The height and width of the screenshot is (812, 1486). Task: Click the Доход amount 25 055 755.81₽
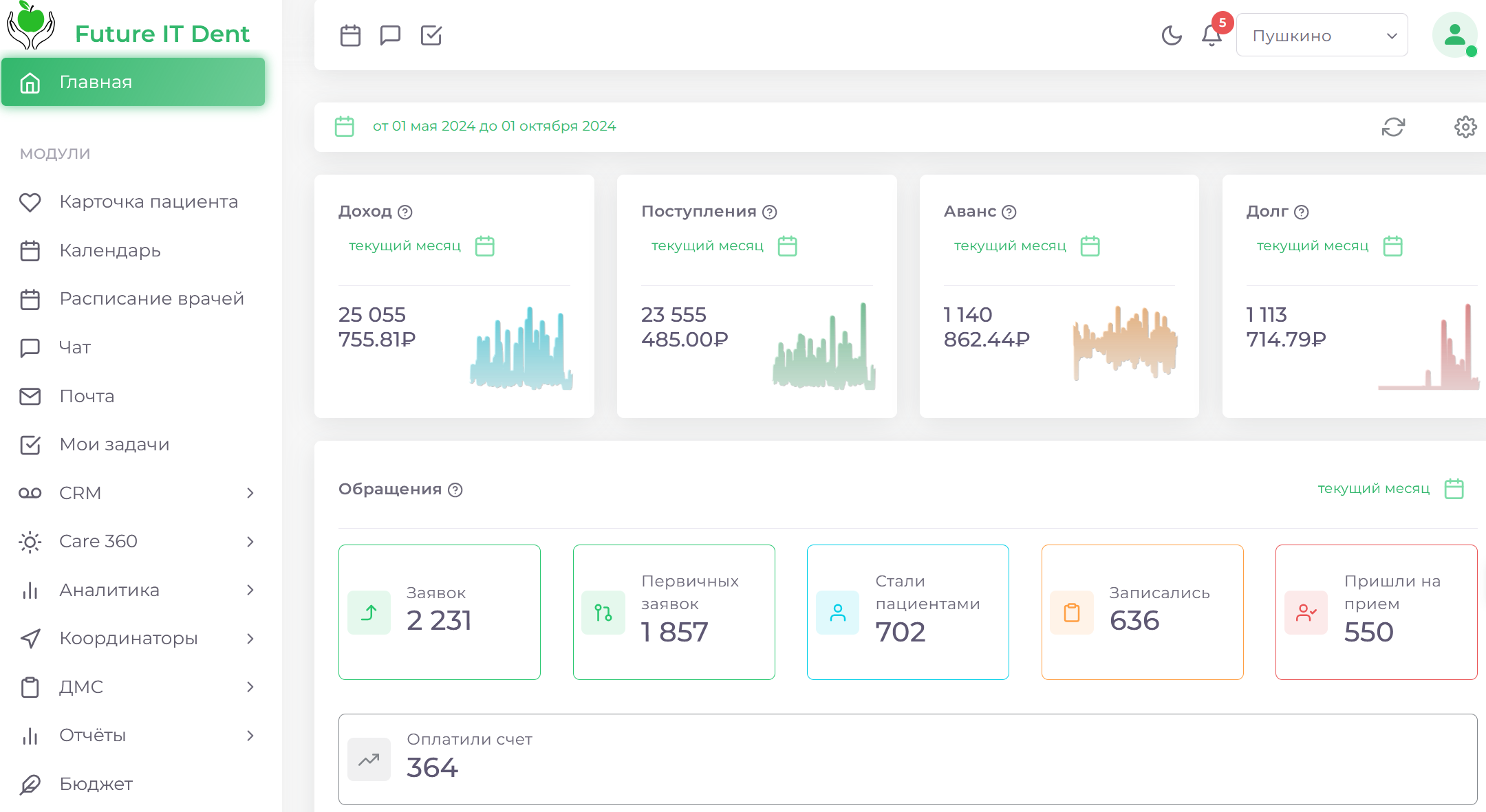pos(377,327)
